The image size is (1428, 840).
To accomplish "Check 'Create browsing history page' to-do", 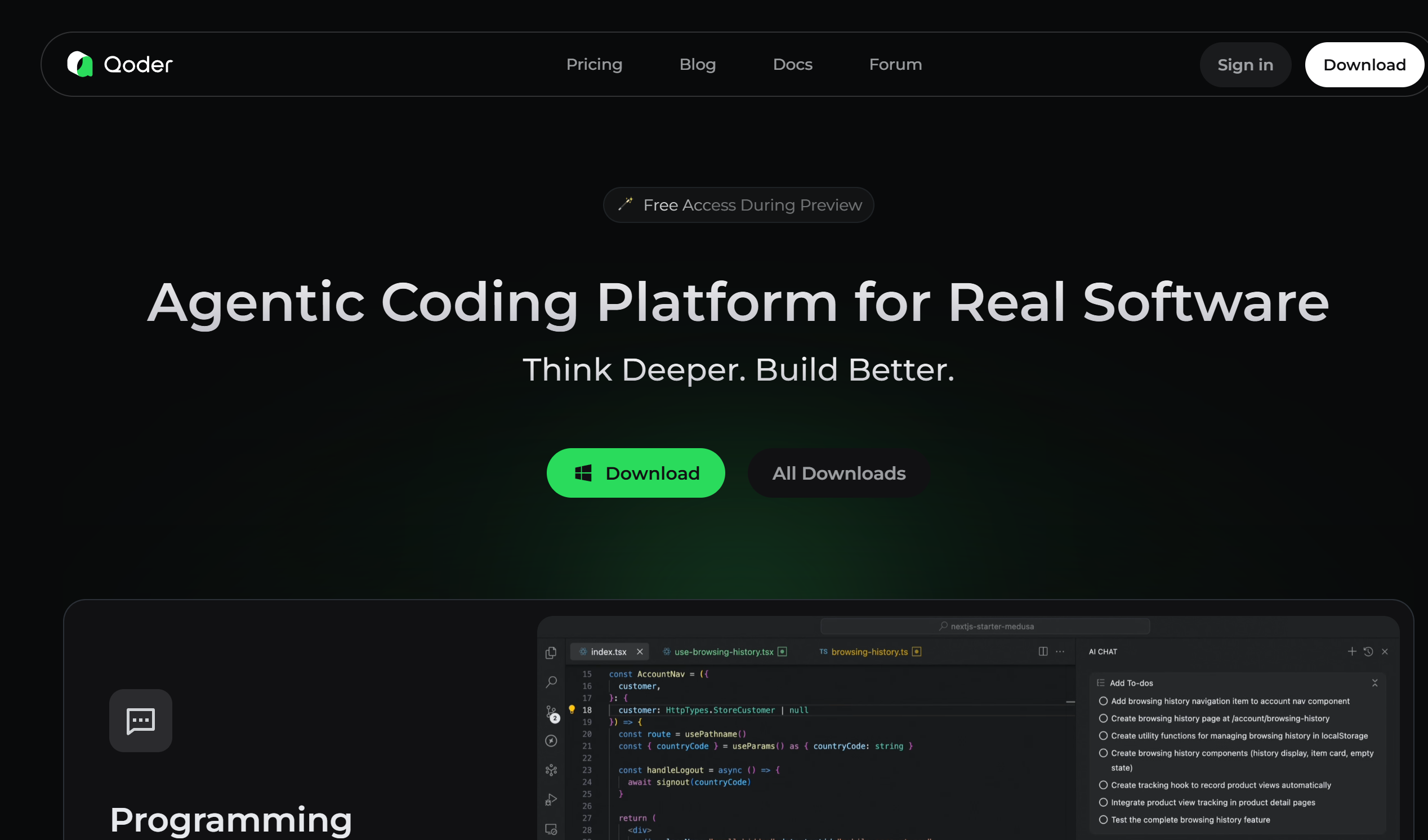I will pos(1103,719).
